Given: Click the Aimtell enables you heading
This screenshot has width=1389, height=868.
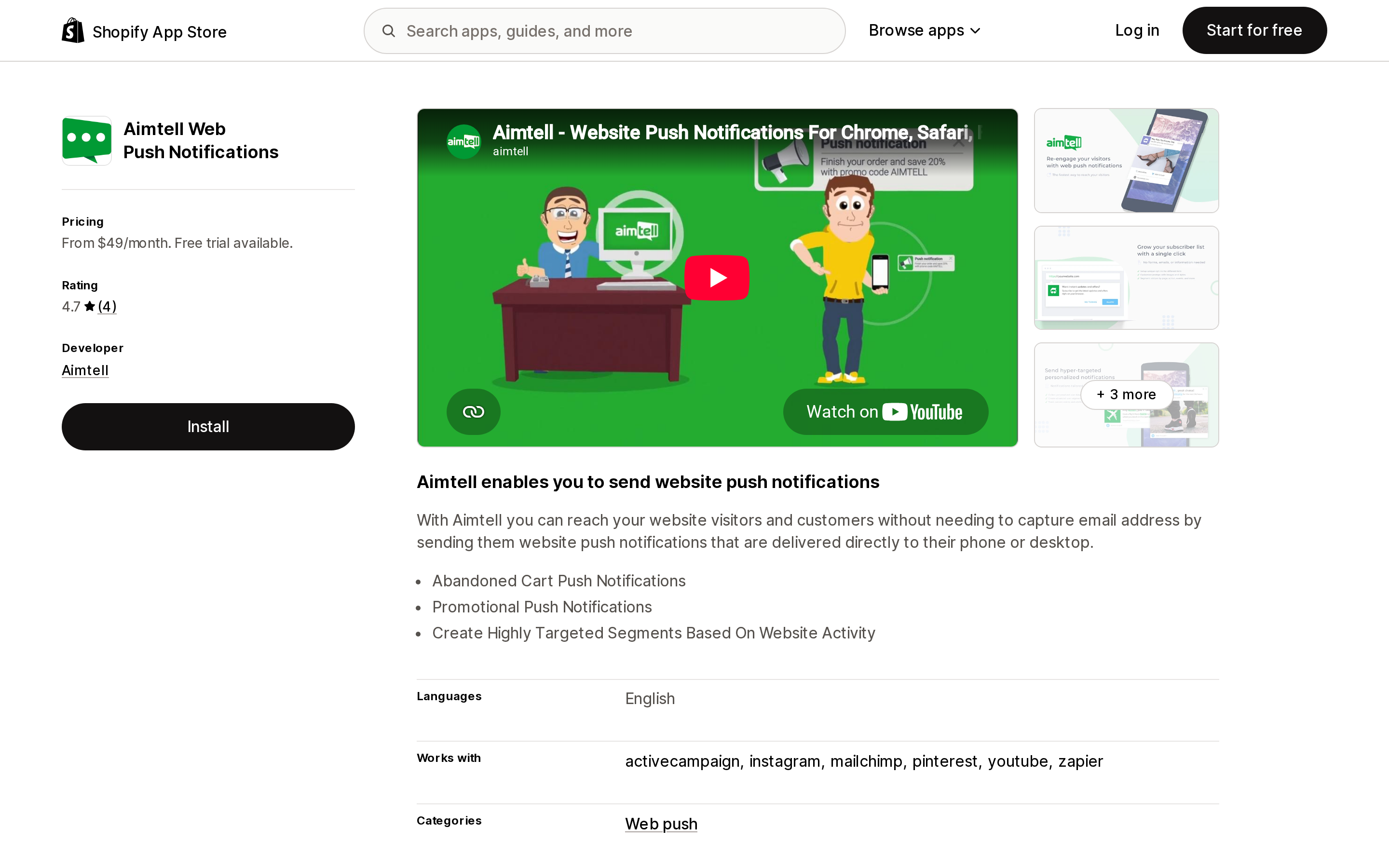Looking at the screenshot, I should coord(648,482).
